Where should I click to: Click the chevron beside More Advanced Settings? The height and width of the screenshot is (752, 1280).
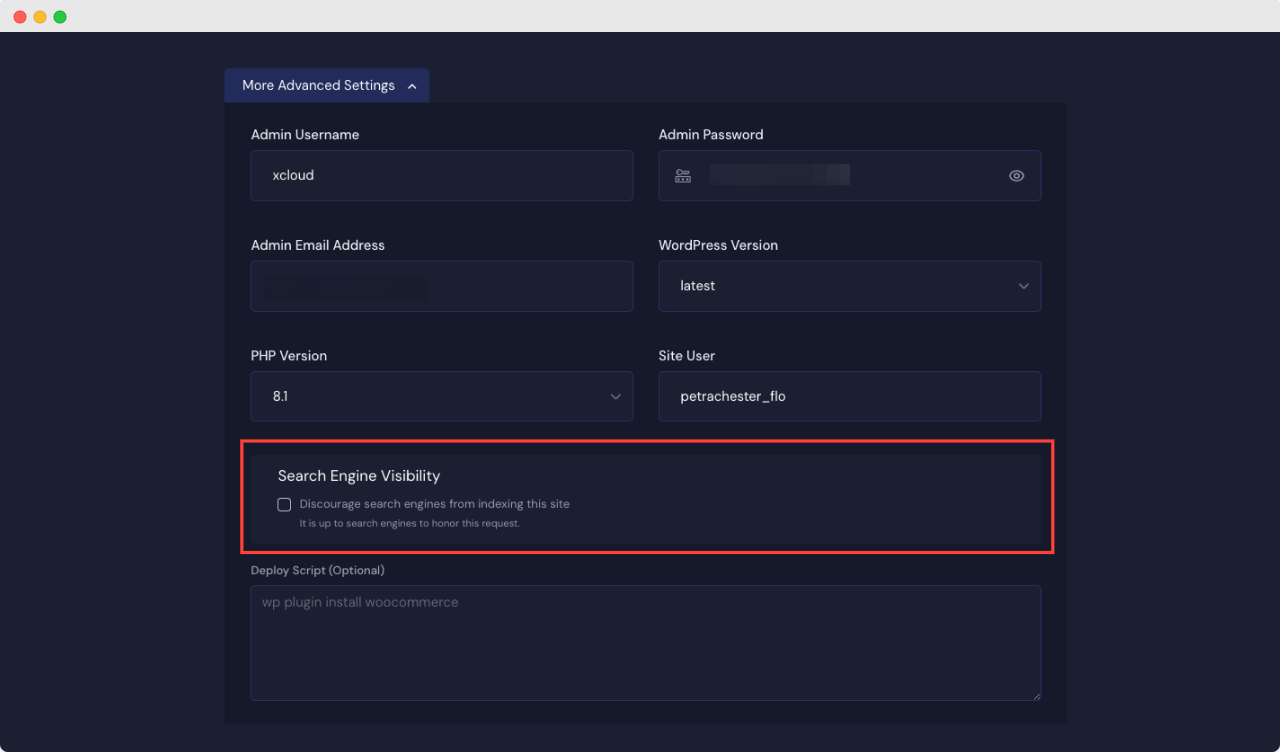412,87
